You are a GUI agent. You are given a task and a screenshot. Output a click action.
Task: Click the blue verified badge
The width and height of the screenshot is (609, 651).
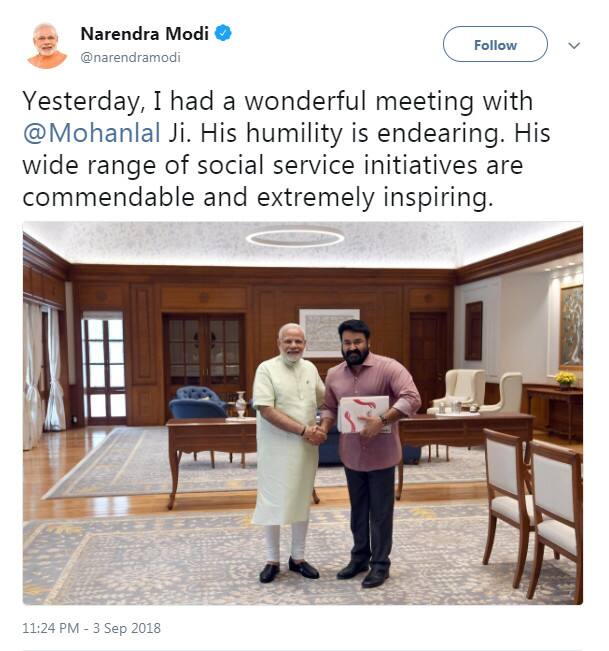pyautogui.click(x=223, y=33)
